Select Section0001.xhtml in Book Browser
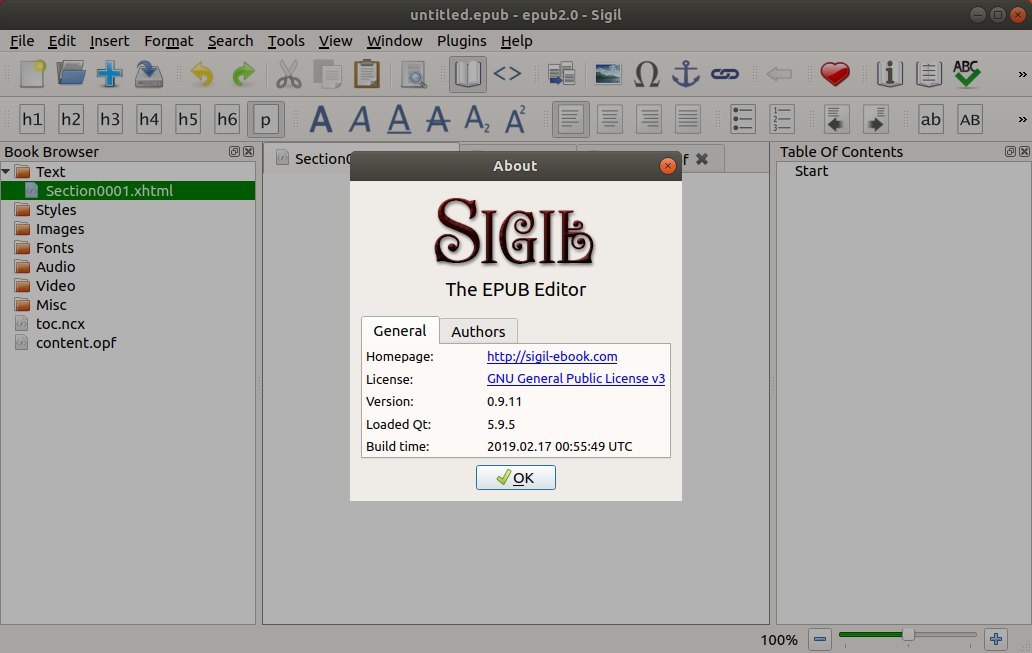 coord(128,191)
